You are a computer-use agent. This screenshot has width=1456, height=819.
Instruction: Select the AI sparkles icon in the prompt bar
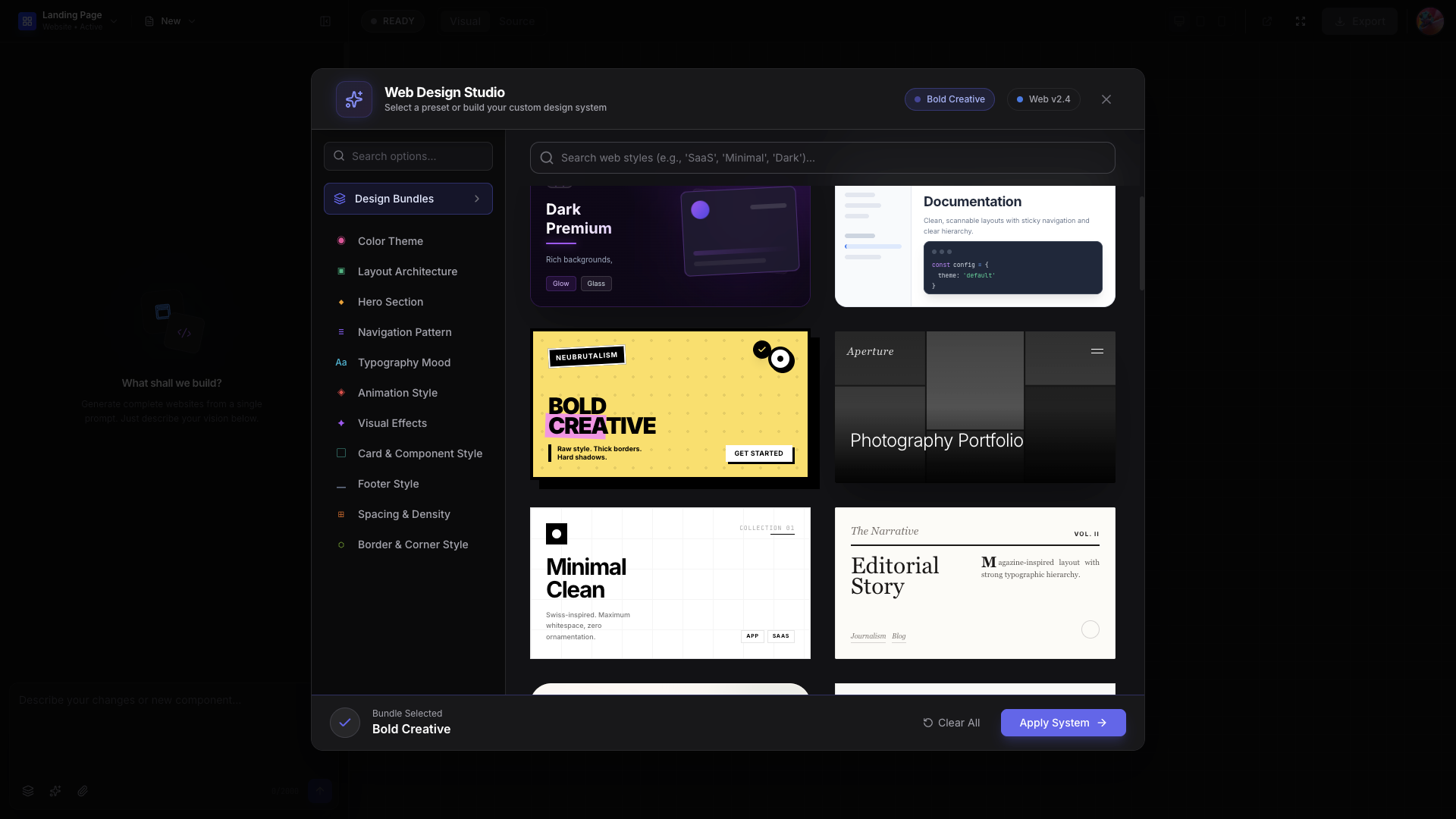(x=55, y=791)
